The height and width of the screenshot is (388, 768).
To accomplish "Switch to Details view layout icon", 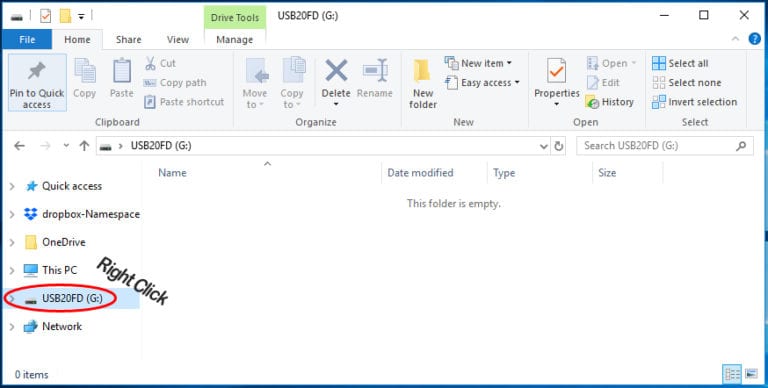I will click(x=733, y=375).
